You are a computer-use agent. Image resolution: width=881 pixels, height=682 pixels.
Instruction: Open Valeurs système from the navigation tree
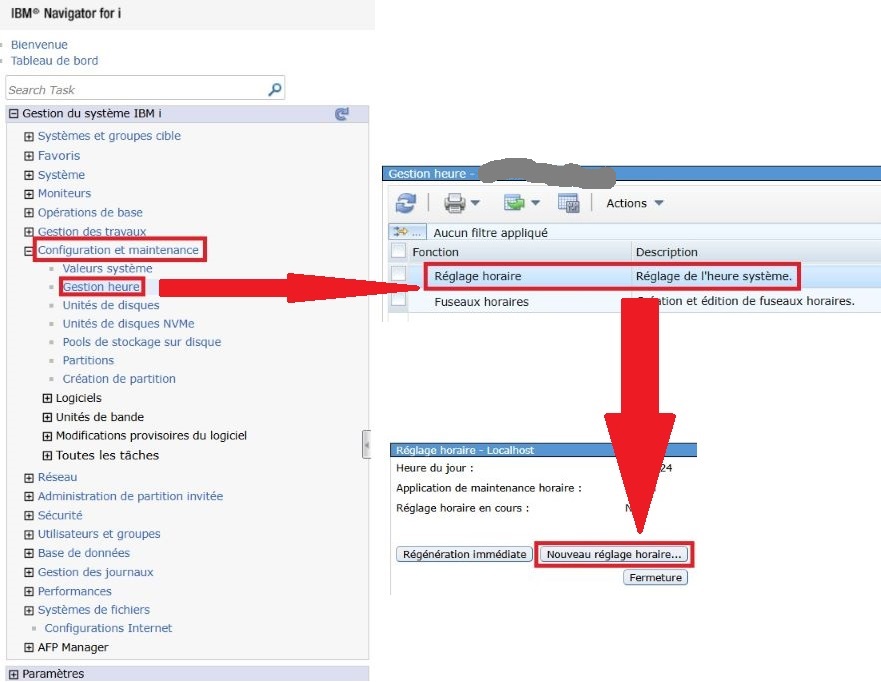click(x=107, y=268)
